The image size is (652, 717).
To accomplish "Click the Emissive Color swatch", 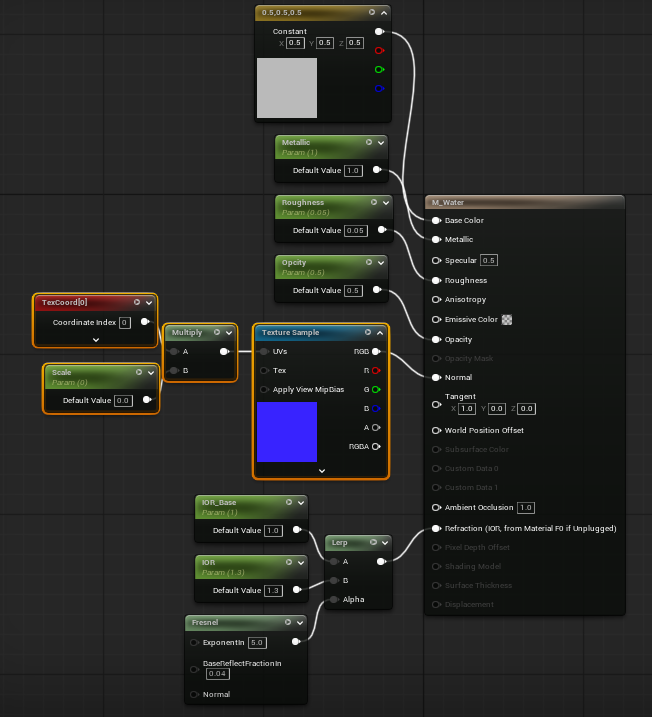I will point(507,320).
